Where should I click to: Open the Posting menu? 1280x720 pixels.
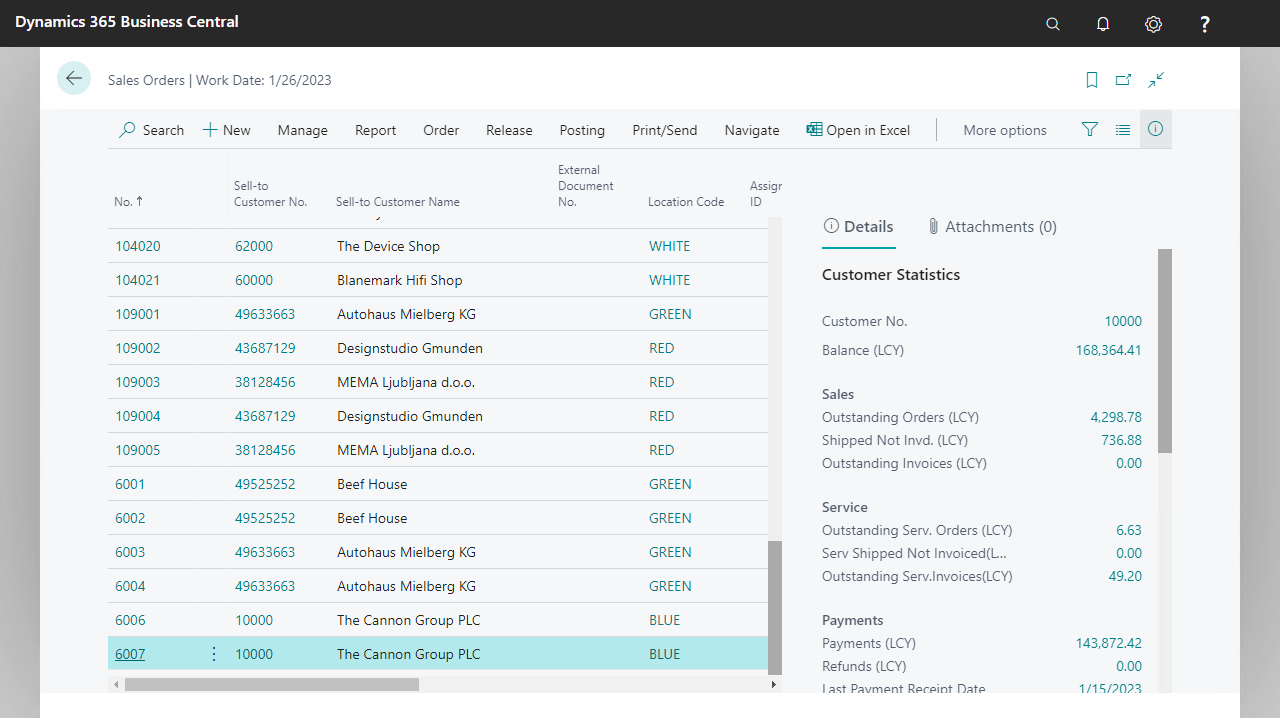pos(582,130)
